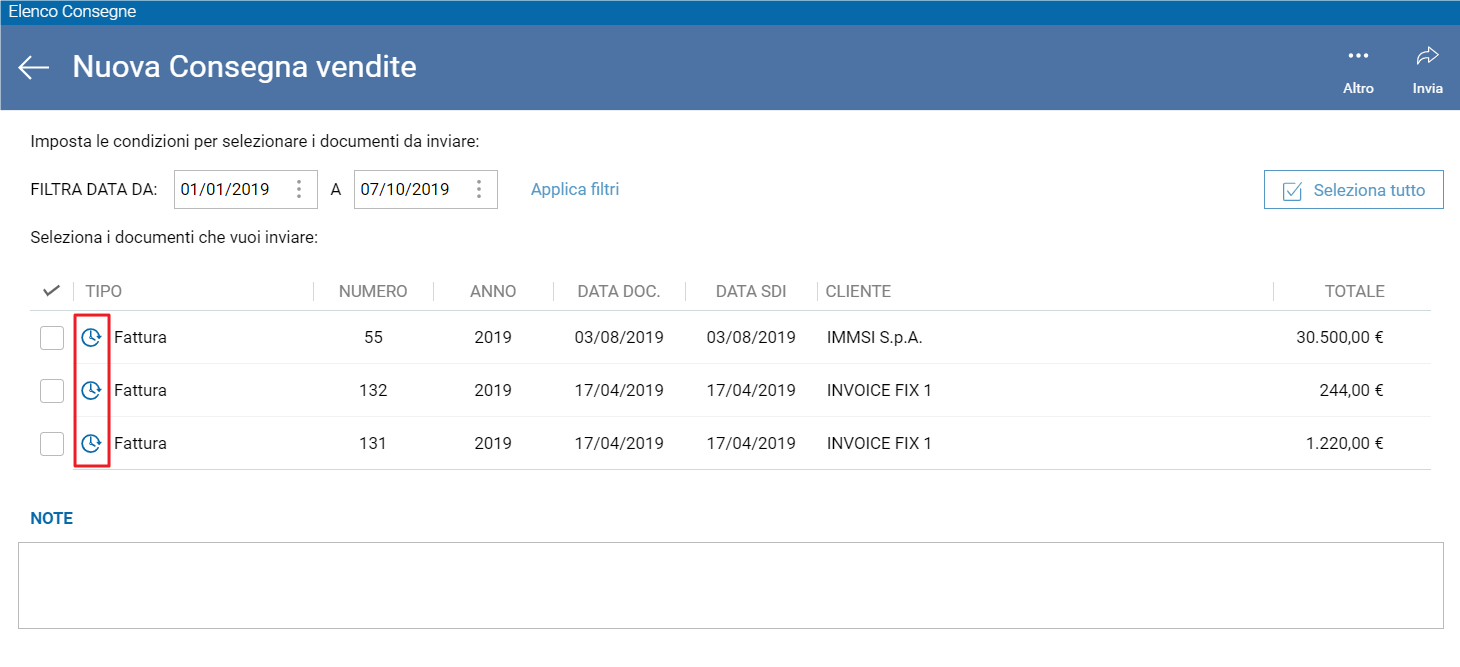Click clock status icon for invoice 132

click(x=91, y=390)
